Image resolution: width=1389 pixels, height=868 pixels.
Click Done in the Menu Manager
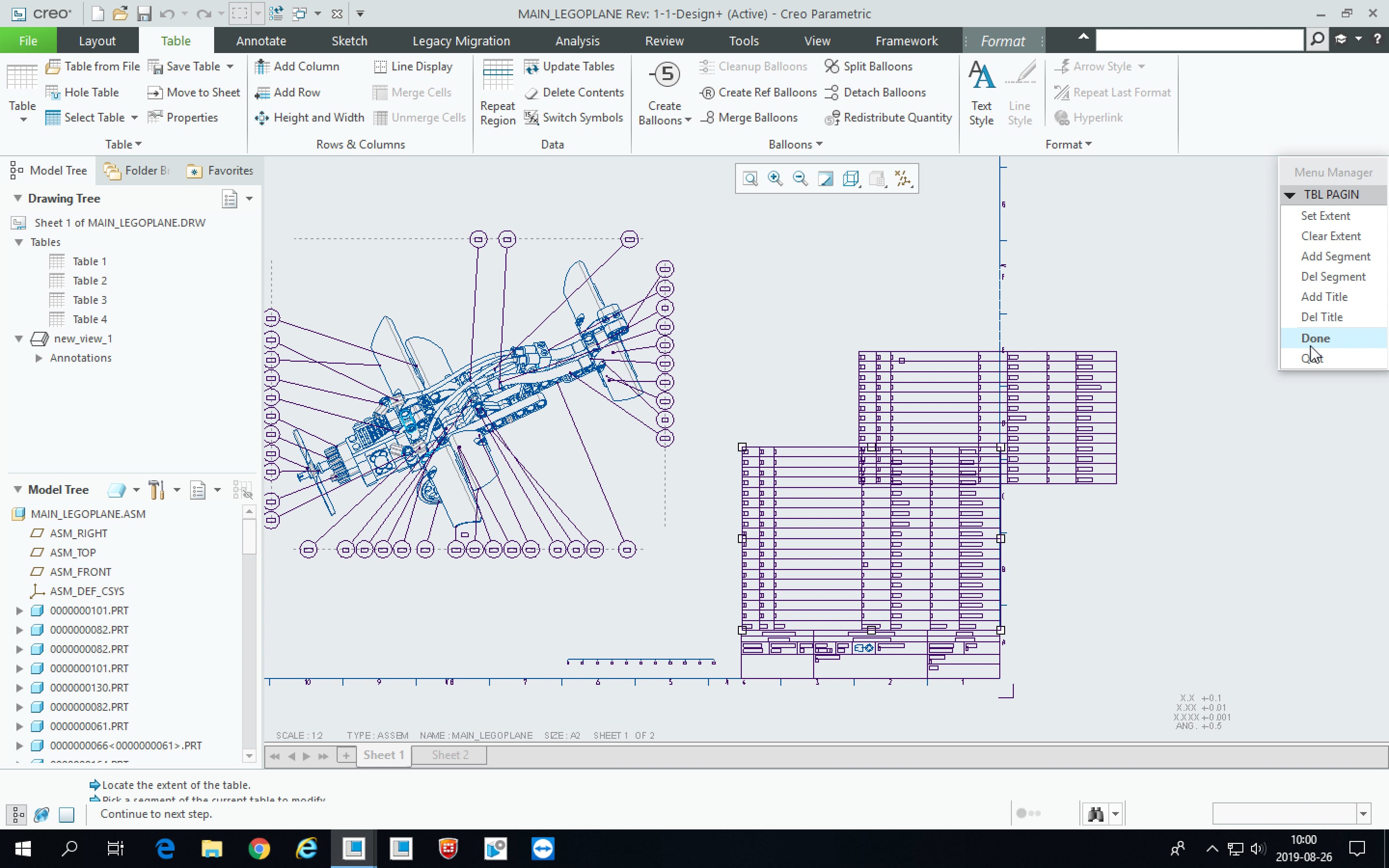pos(1316,338)
